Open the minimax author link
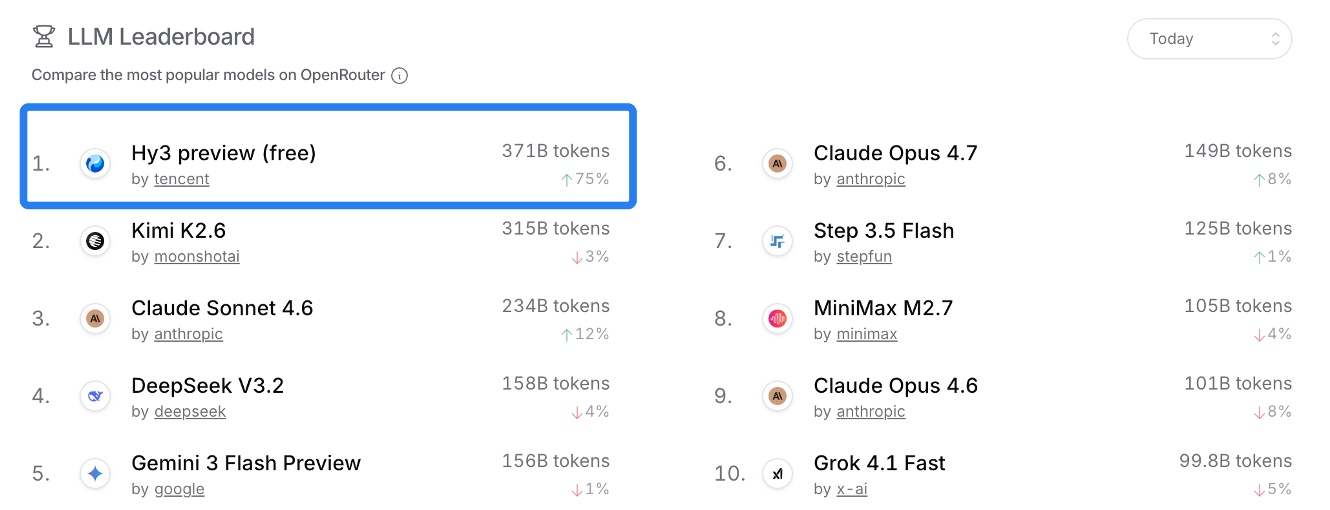1330x510 pixels. point(867,334)
